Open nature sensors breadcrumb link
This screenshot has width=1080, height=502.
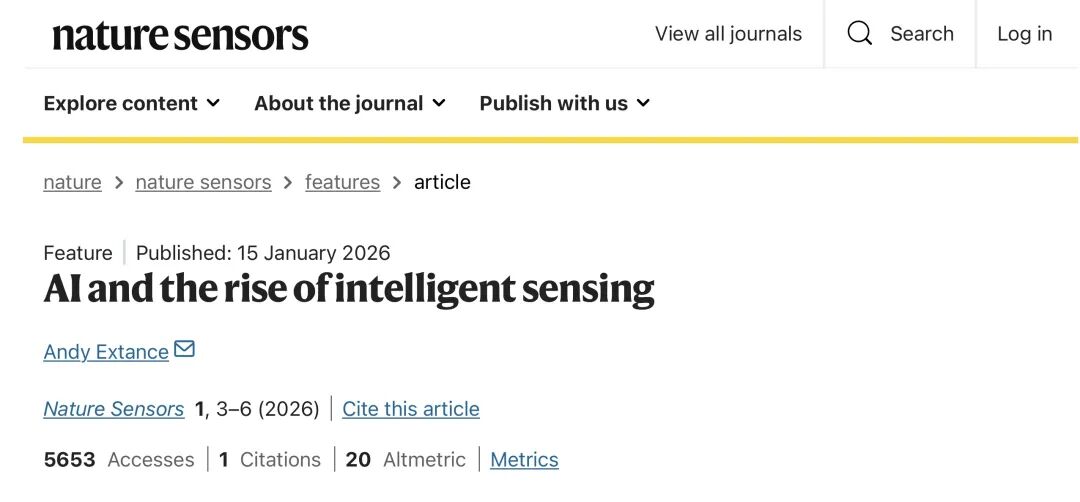point(203,182)
